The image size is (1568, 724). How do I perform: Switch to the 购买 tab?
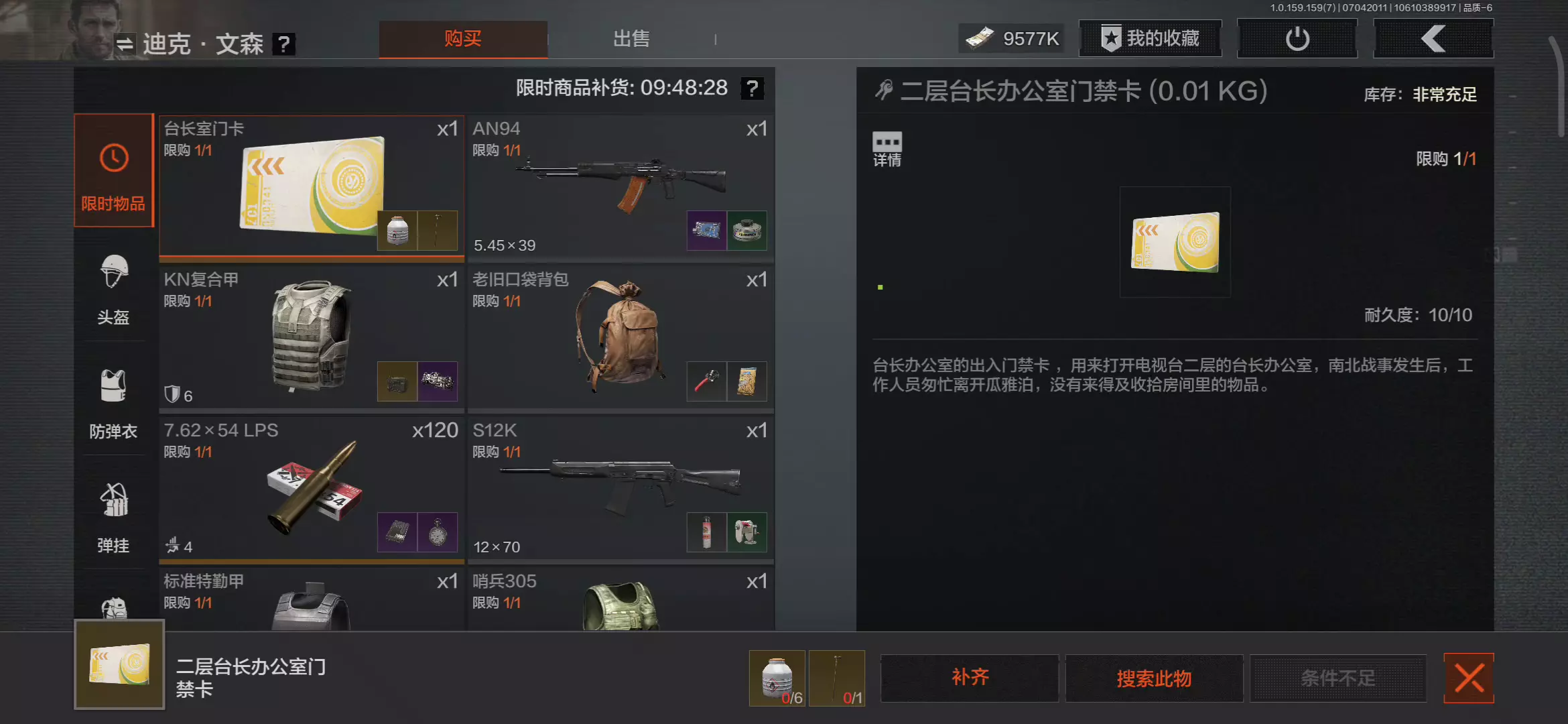[463, 39]
